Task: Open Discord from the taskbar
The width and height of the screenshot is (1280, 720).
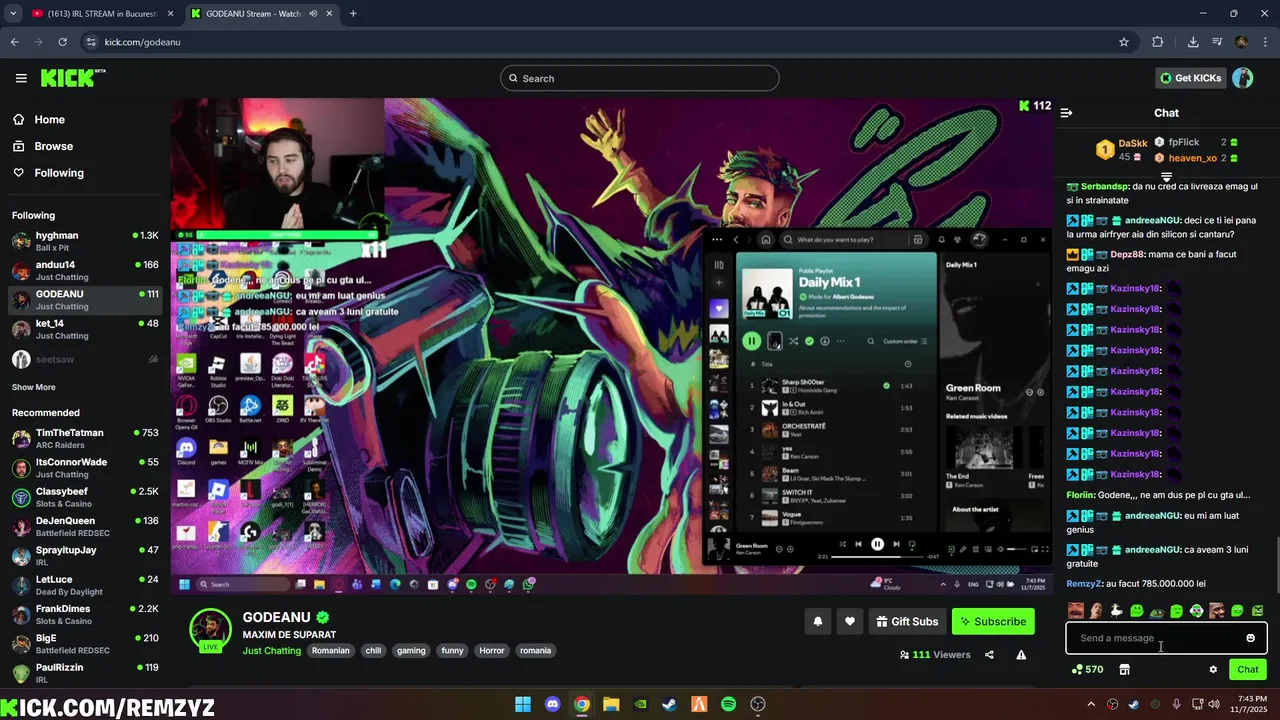Action: (x=552, y=704)
